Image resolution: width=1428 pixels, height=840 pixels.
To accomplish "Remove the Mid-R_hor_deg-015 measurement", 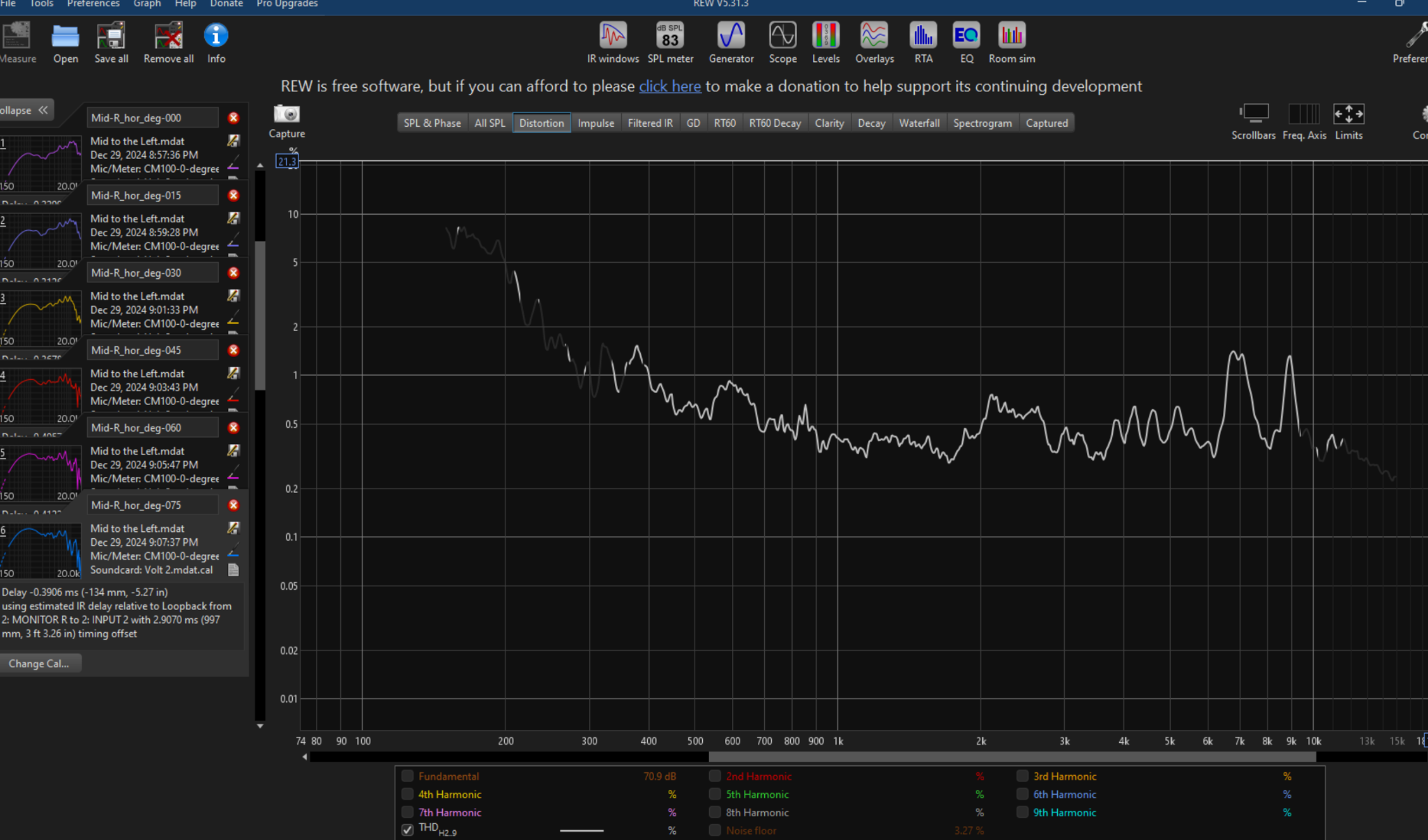I will coord(234,195).
